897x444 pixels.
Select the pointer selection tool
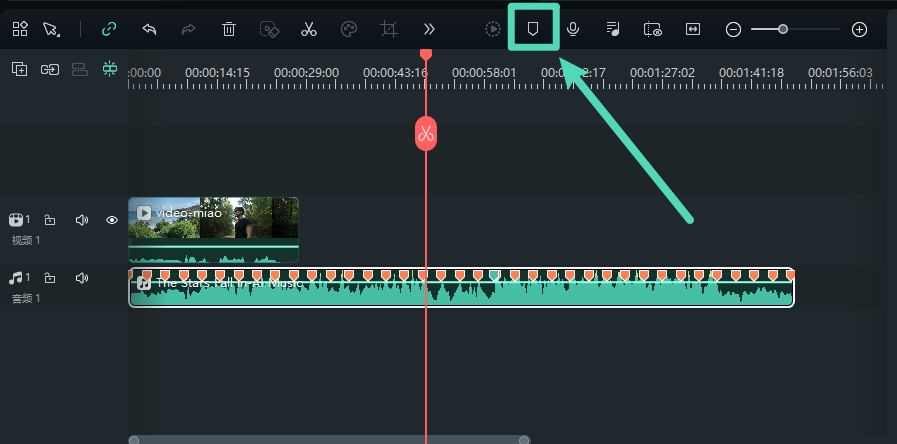pos(51,29)
